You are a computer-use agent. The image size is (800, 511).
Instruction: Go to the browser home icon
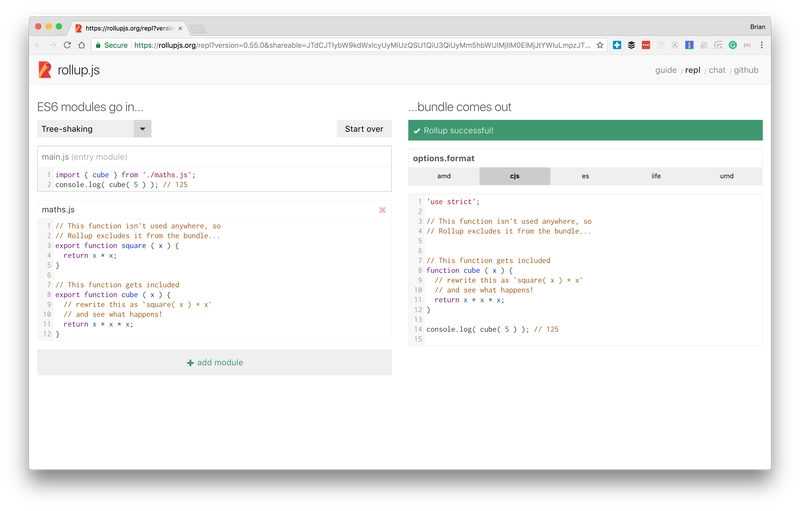81,45
